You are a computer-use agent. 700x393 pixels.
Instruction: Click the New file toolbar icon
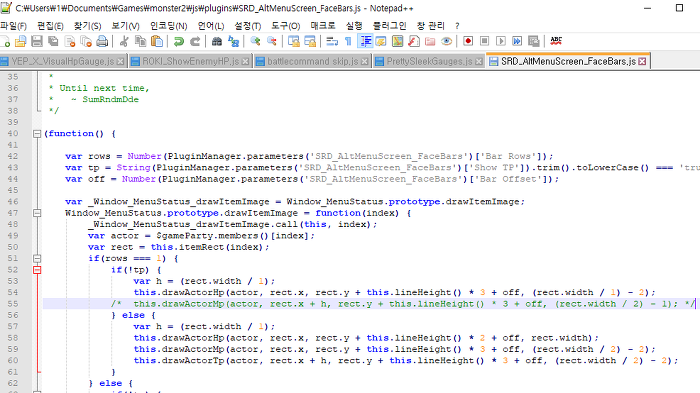5,42
